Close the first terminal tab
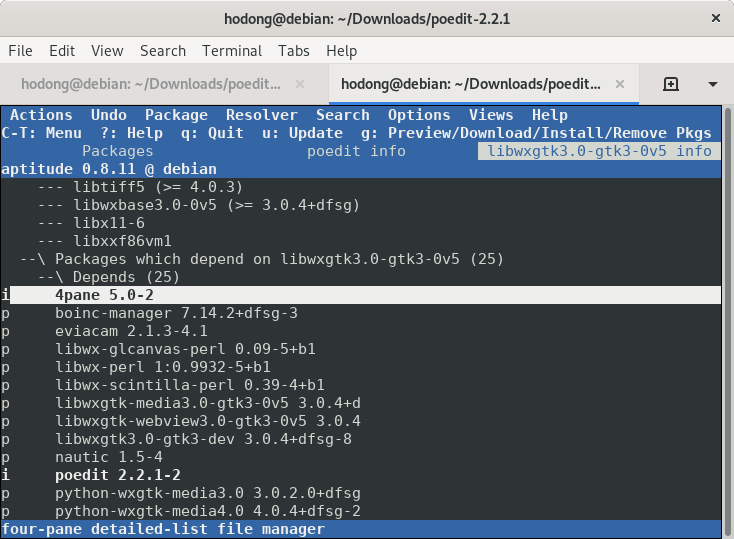 point(300,84)
